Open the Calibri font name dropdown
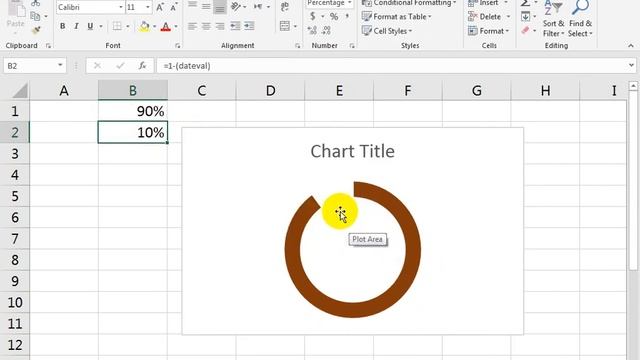The image size is (640, 360). pyautogui.click(x=121, y=7)
